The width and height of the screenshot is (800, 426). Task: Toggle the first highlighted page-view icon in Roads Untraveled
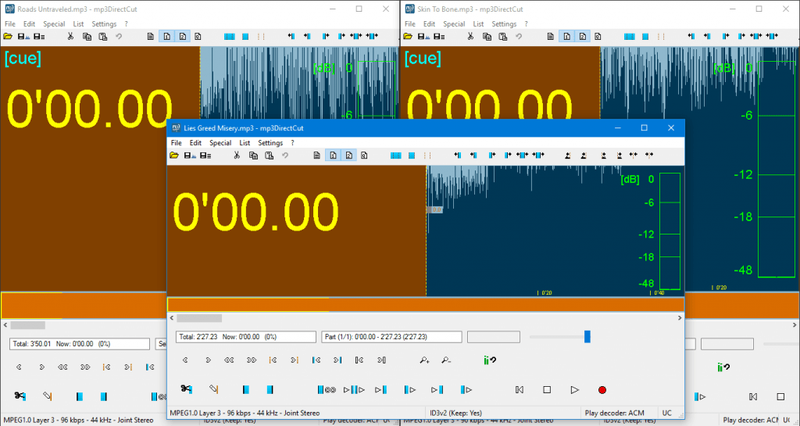coord(167,36)
